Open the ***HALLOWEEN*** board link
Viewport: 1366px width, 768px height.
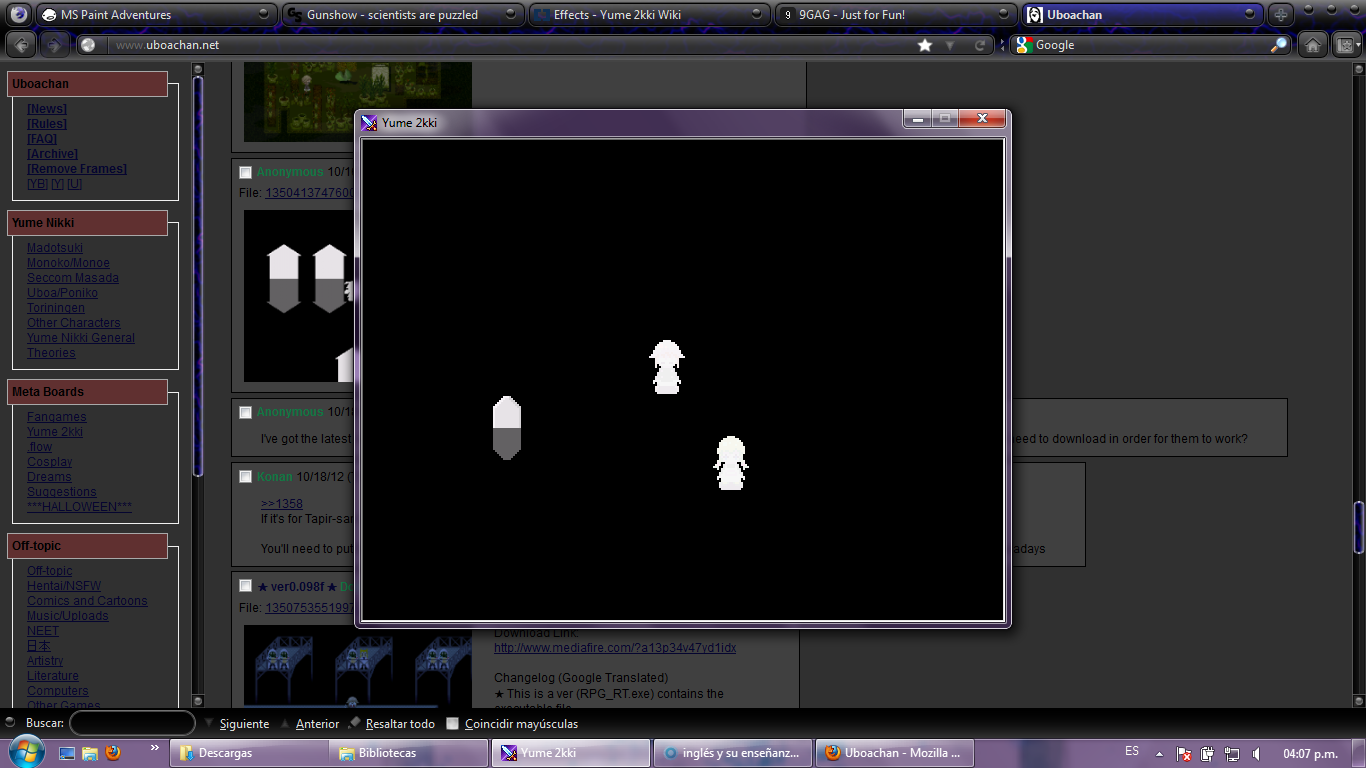click(79, 507)
